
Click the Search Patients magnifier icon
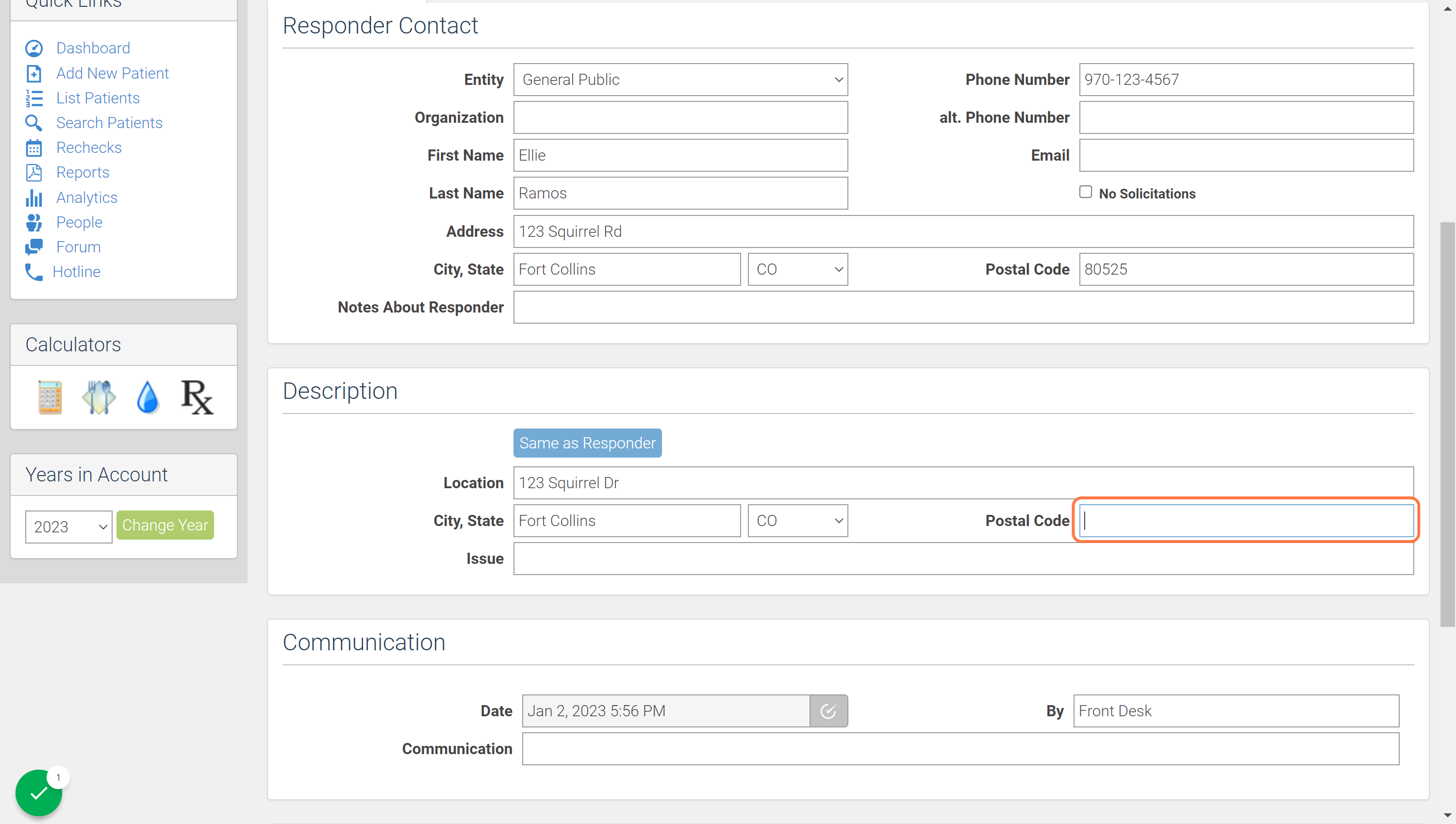(x=34, y=123)
